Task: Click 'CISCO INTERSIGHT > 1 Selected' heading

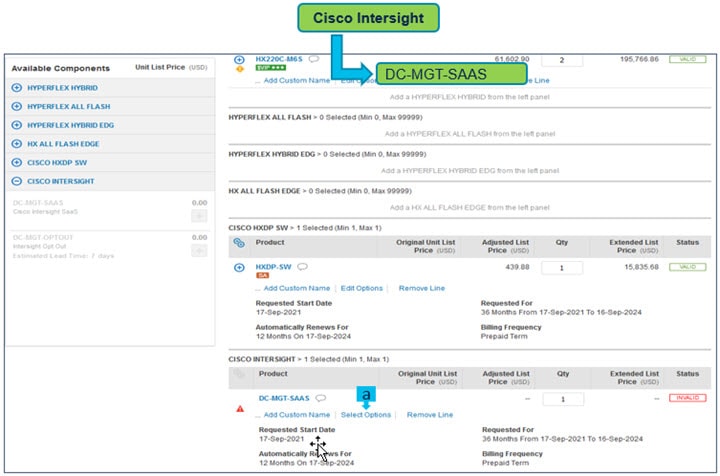Action: point(309,359)
